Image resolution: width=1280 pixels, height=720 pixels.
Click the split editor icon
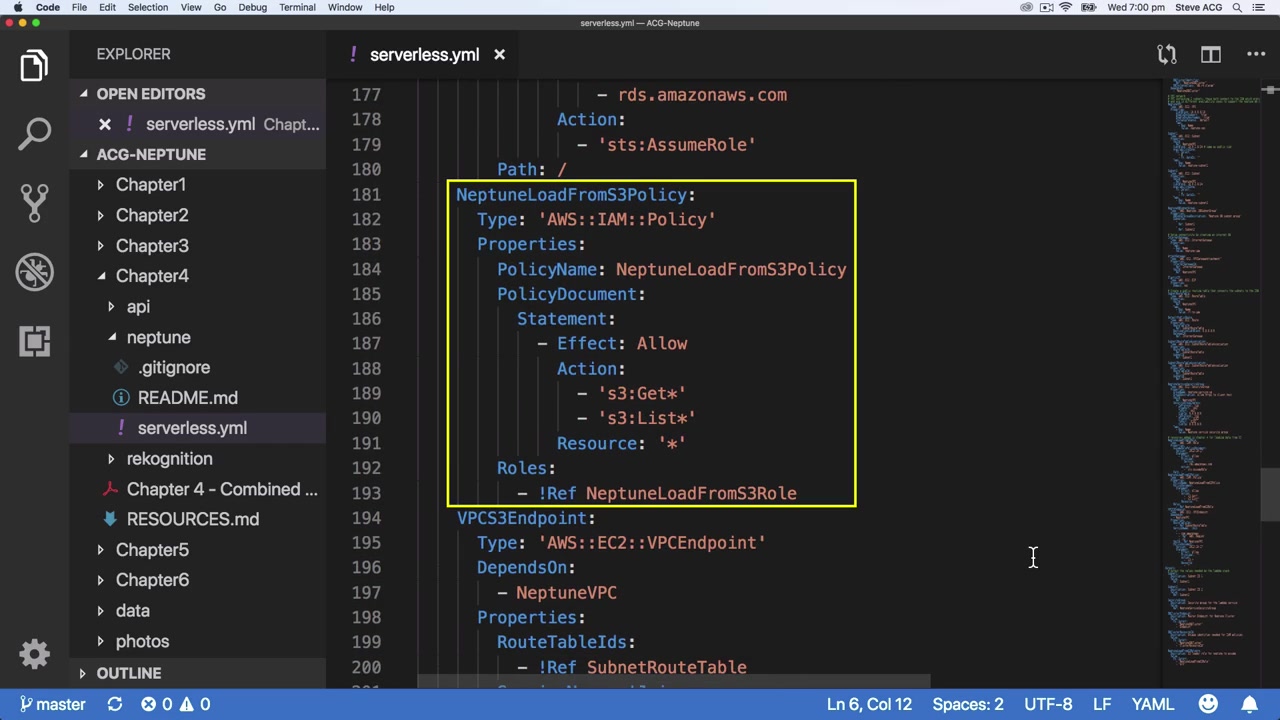click(x=1211, y=55)
